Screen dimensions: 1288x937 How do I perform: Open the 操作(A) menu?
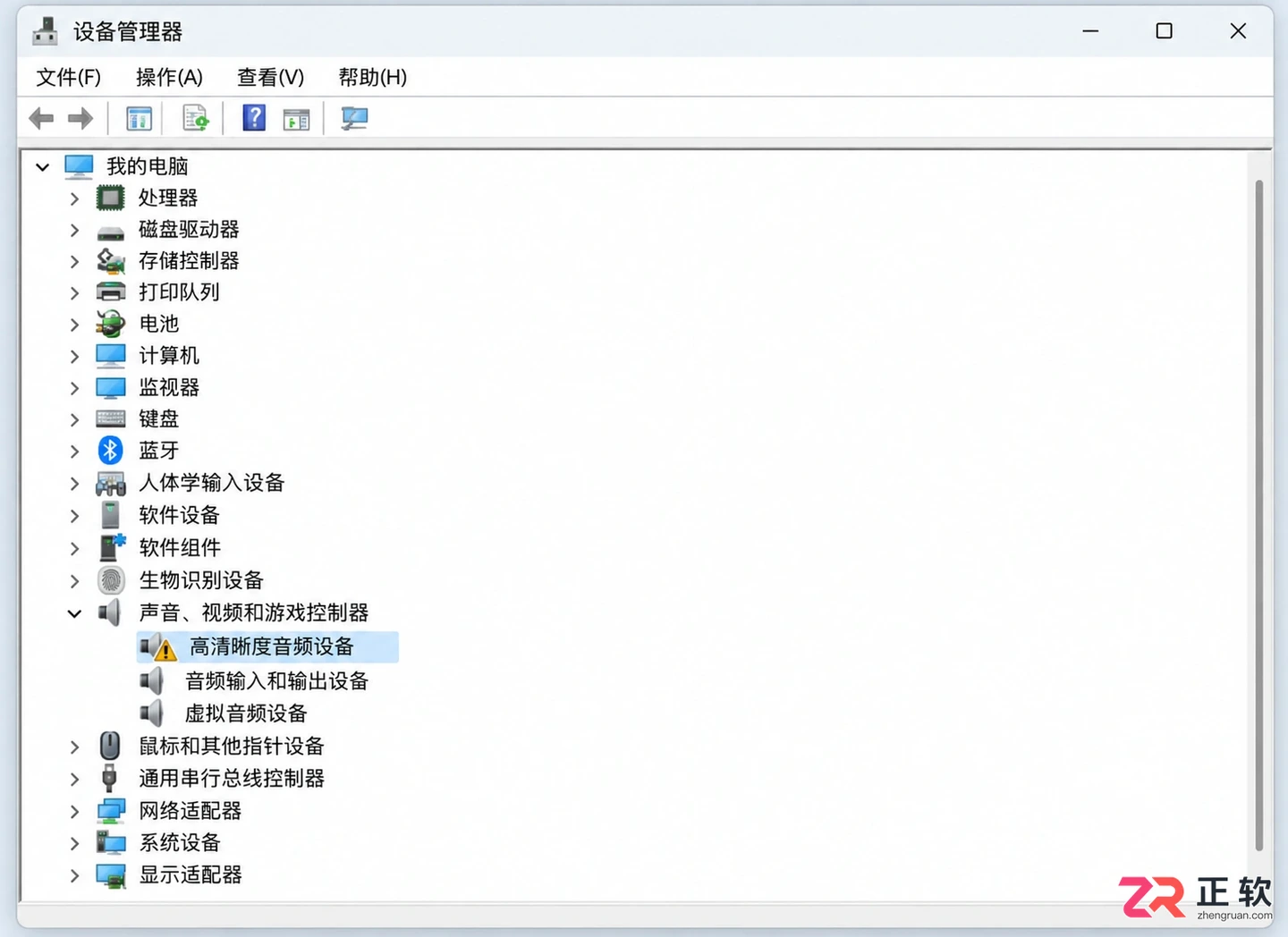pyautogui.click(x=169, y=78)
